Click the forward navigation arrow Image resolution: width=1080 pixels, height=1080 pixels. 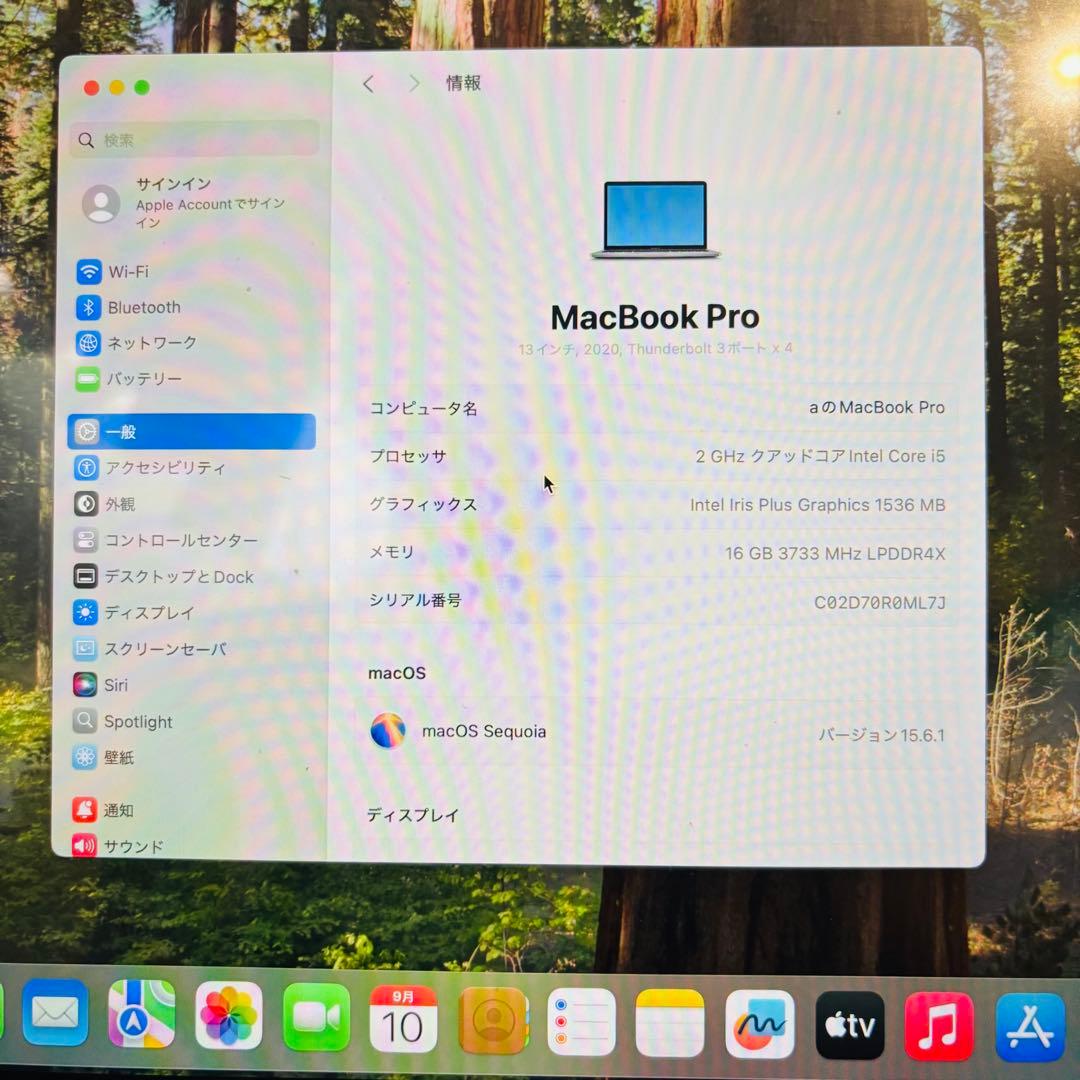[x=413, y=83]
